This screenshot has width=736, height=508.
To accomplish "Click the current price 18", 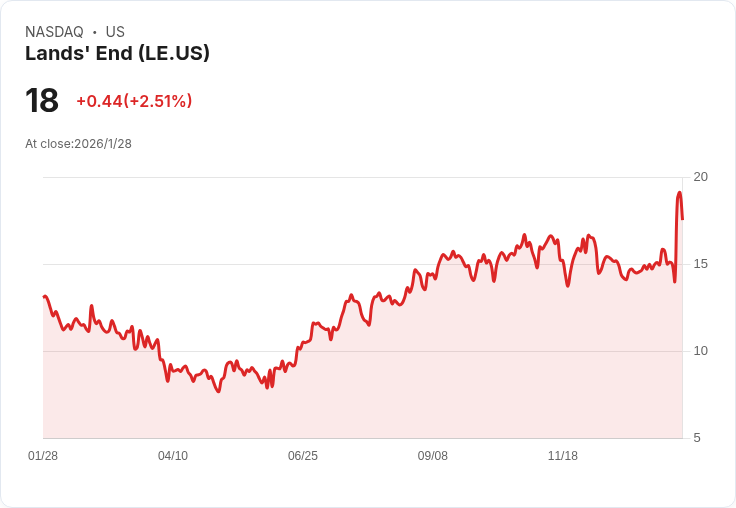I will (42, 101).
